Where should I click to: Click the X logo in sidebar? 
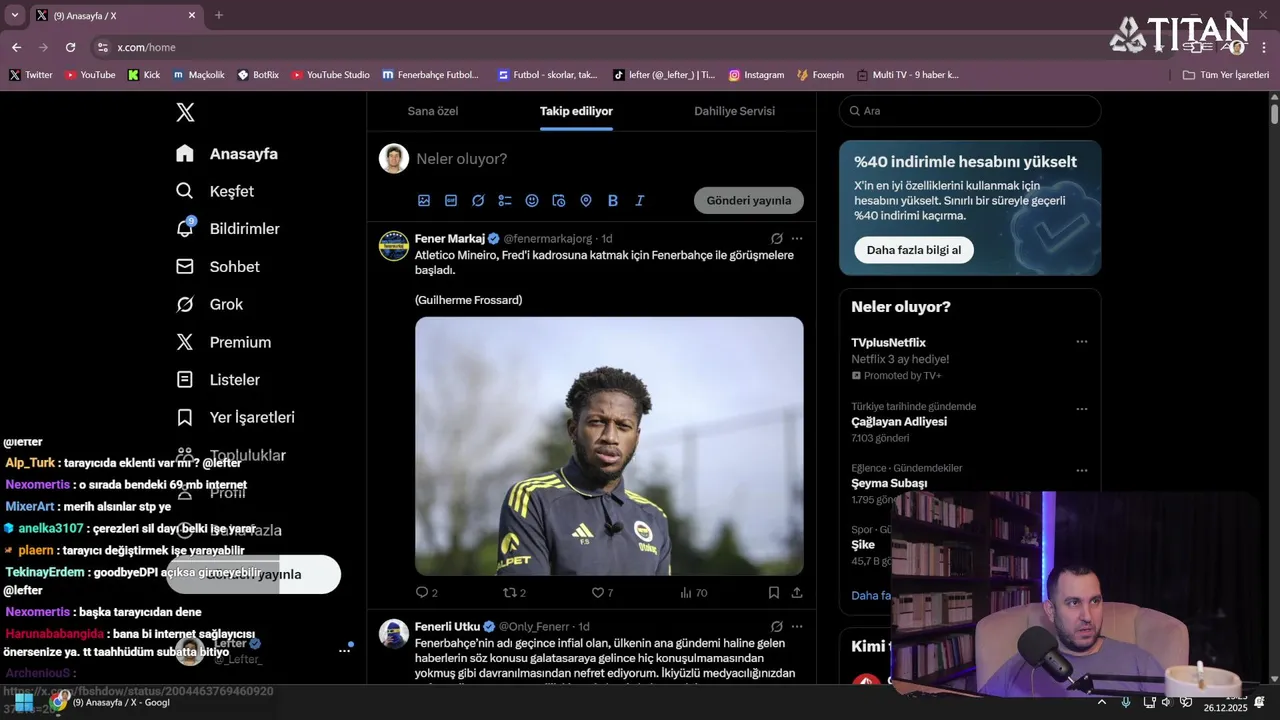(x=185, y=112)
